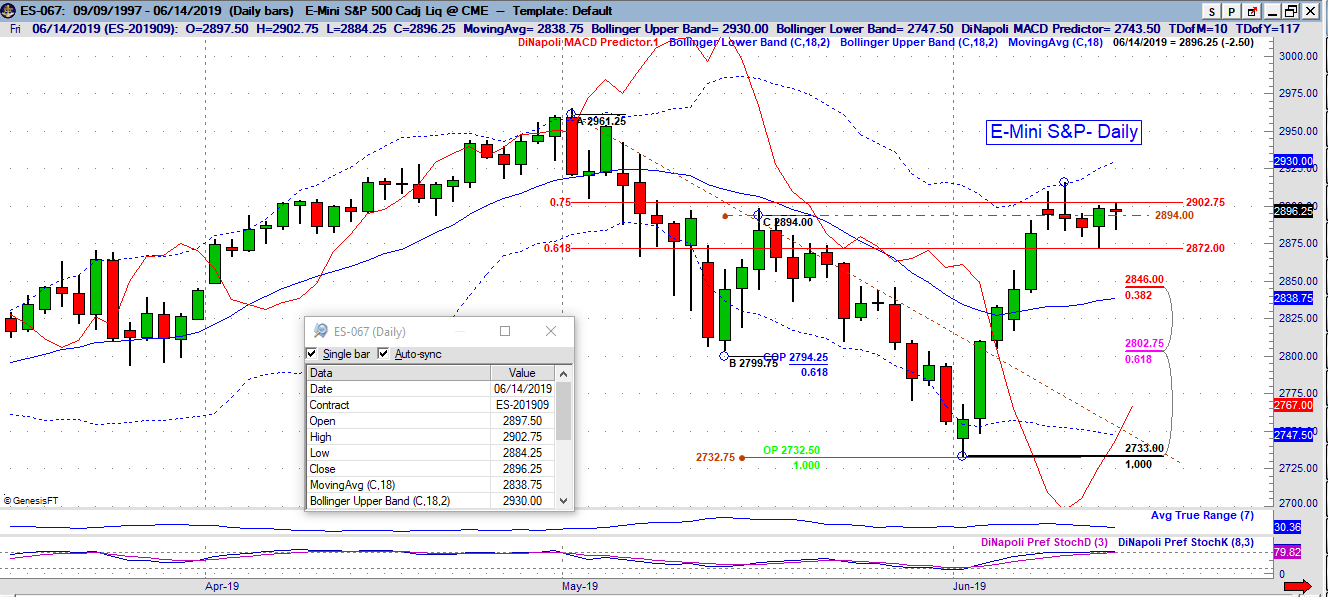Click the A 2961.25 point label
1328x597 pixels.
point(602,121)
